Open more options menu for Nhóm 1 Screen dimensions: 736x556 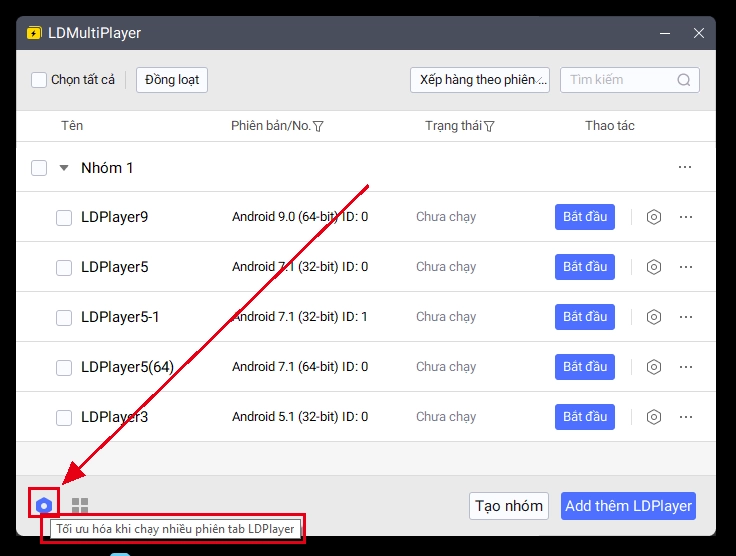(x=685, y=167)
